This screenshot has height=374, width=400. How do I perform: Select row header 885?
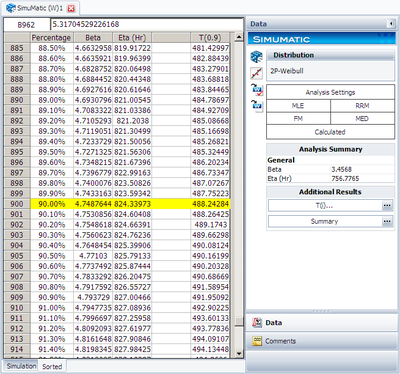(17, 48)
